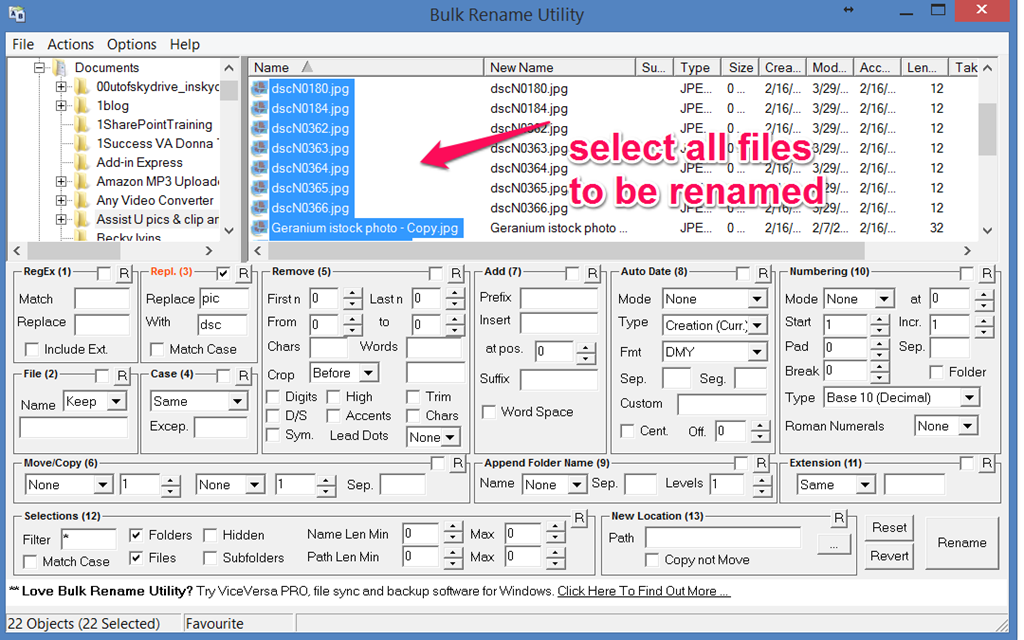The image size is (1024, 640).
Task: Enable the Match Case checkbox in Repl. panel
Action: click(x=157, y=349)
